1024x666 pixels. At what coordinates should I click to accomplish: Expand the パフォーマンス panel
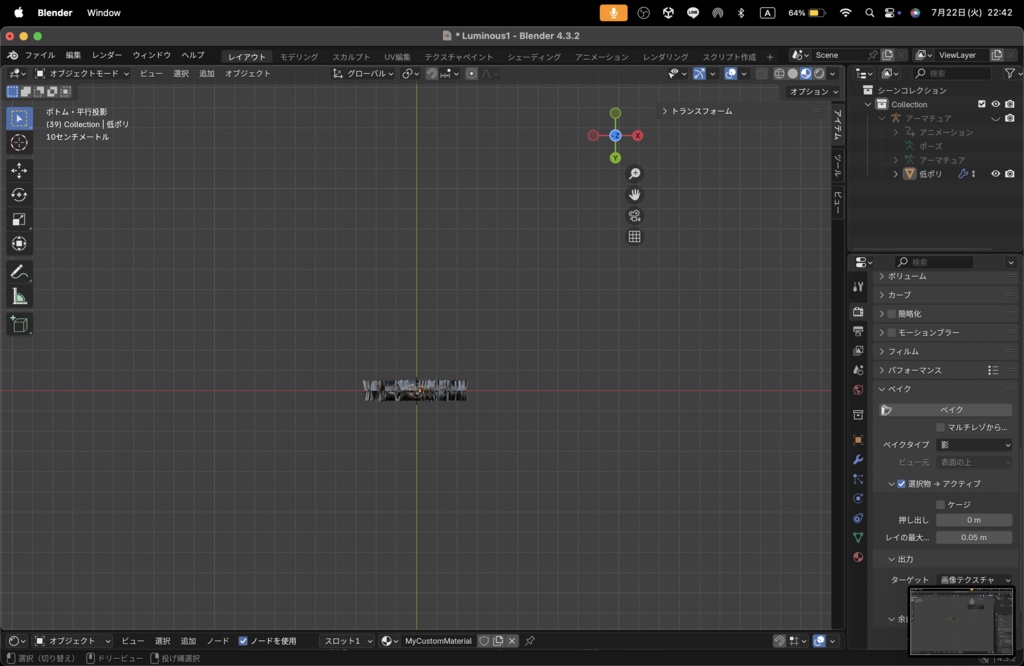point(914,370)
